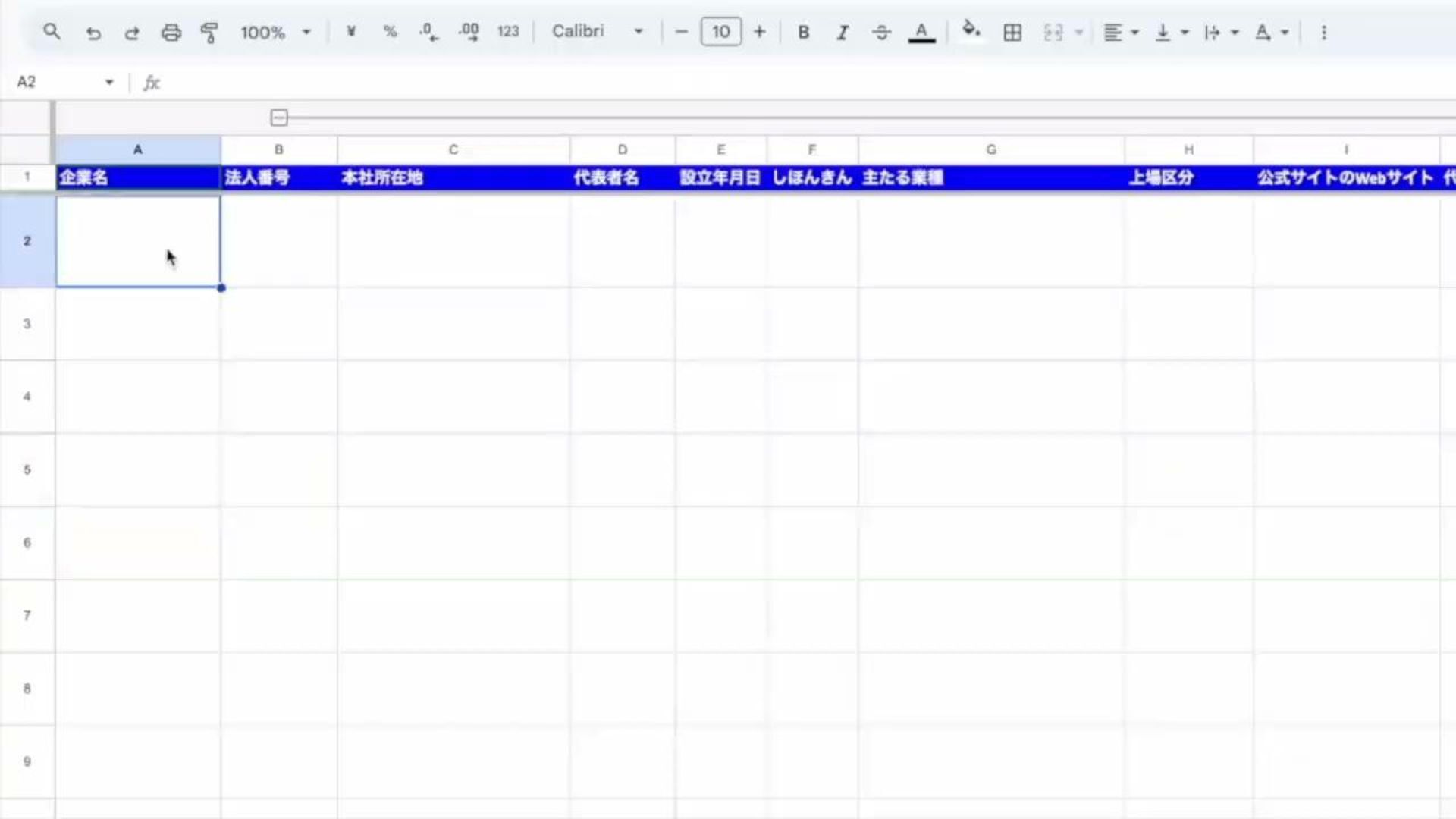Toggle bold formatting
Screen dimensions: 1456x819
(804, 33)
